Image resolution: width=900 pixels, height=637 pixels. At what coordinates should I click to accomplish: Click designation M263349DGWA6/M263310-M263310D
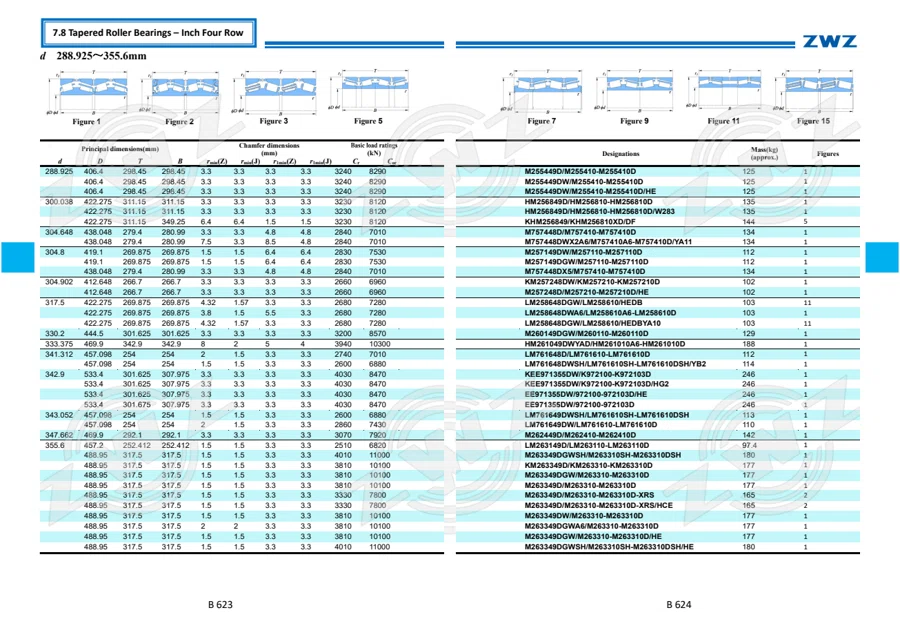[x=592, y=526]
